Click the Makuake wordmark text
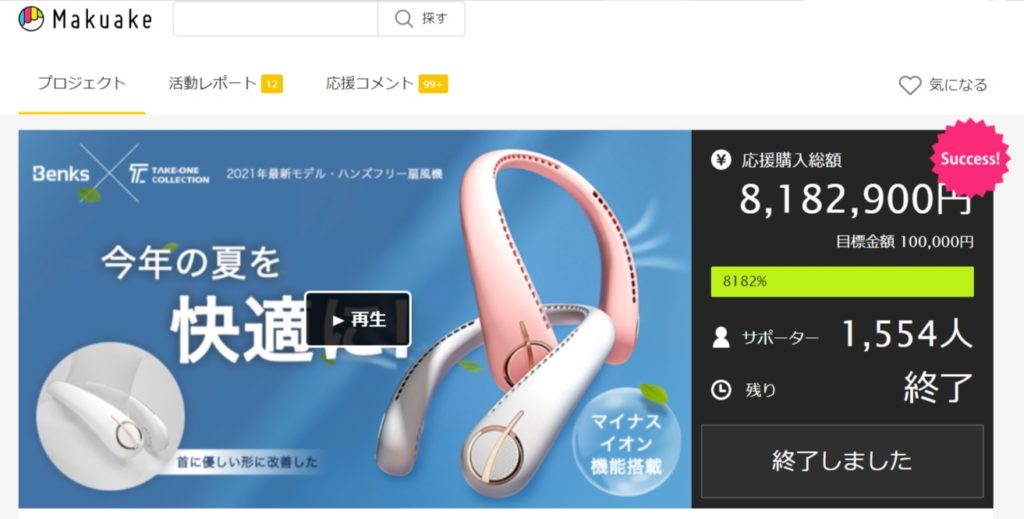 click(x=103, y=20)
